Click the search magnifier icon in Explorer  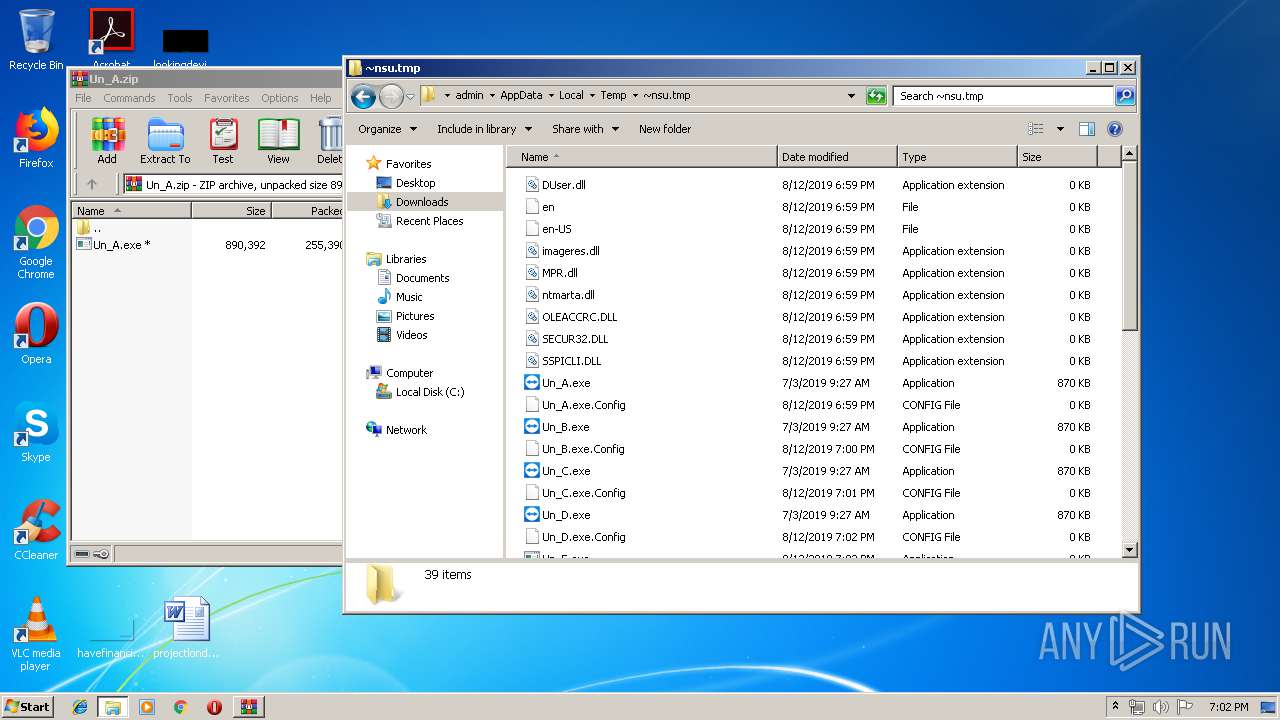(1125, 96)
